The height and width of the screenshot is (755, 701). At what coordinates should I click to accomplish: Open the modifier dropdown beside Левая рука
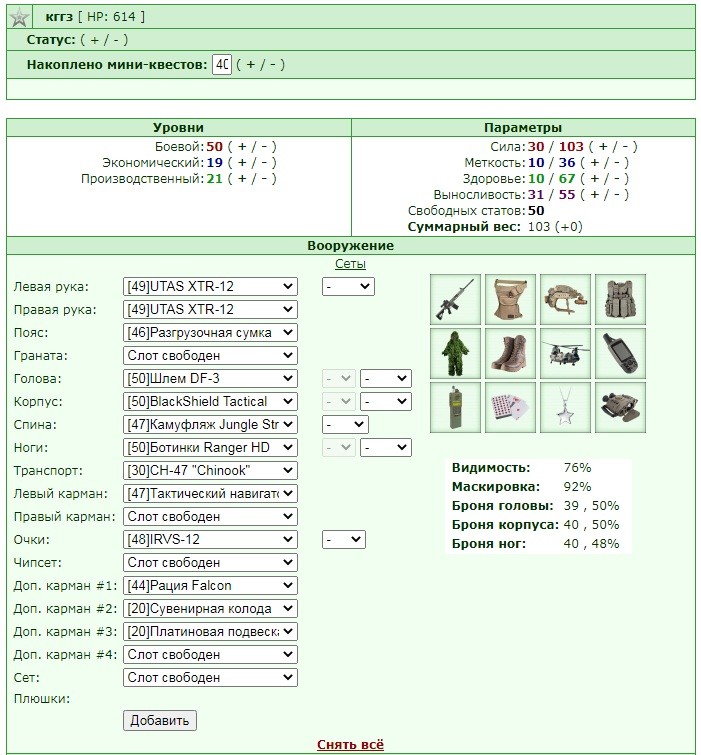(348, 286)
